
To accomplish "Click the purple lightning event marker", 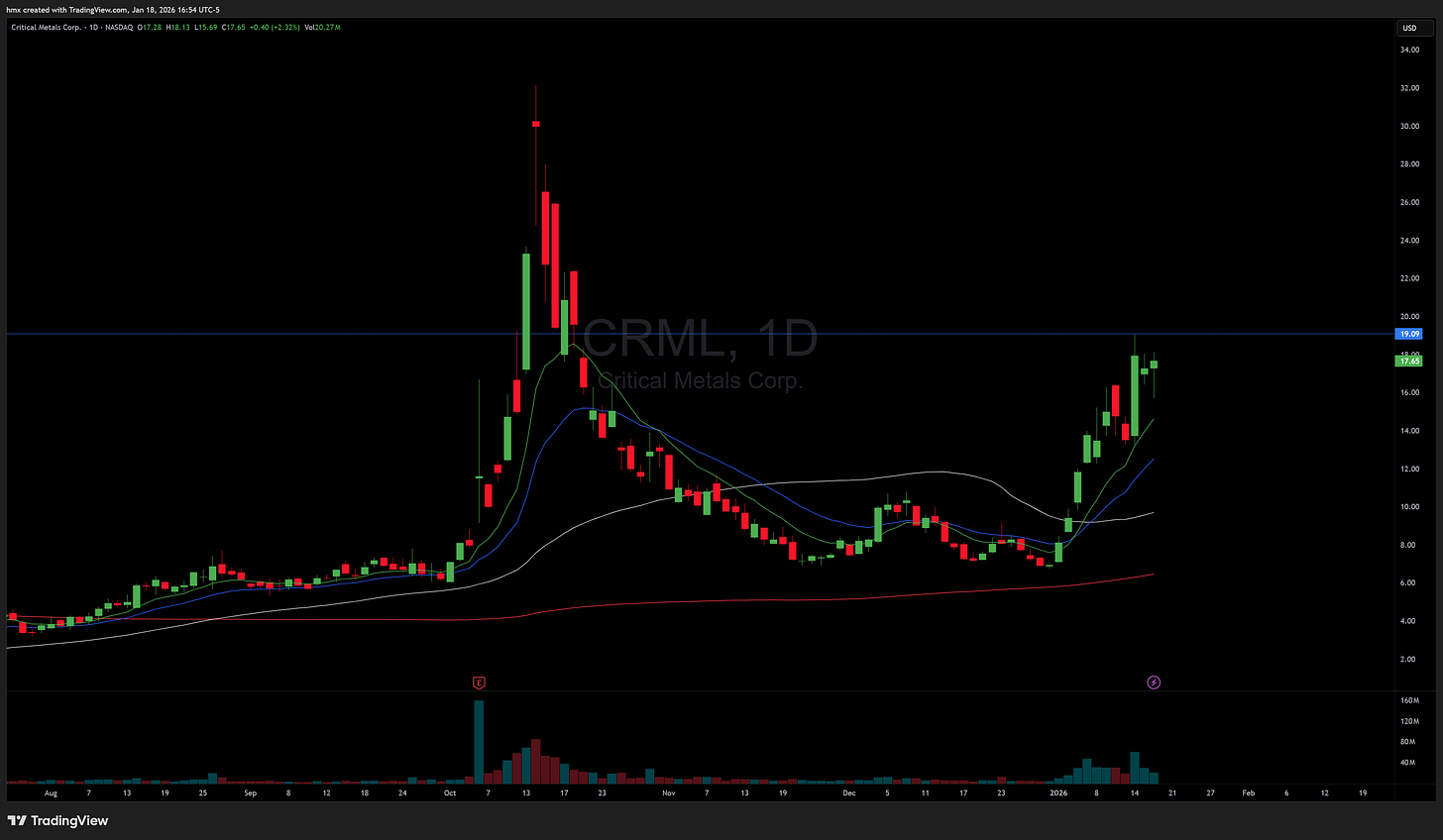I will click(x=1154, y=682).
